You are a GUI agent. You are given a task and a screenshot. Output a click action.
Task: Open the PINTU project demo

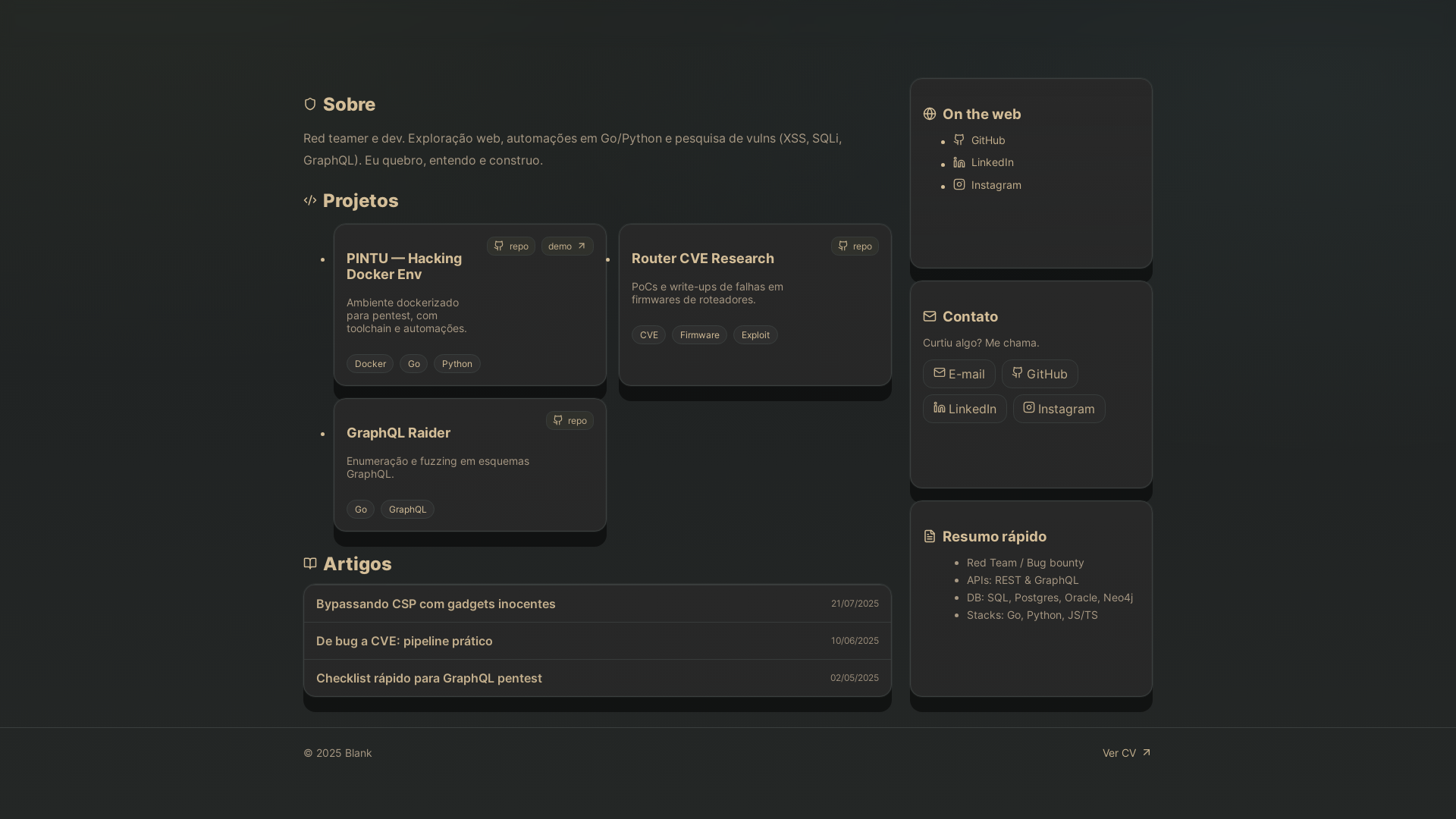pyautogui.click(x=567, y=246)
